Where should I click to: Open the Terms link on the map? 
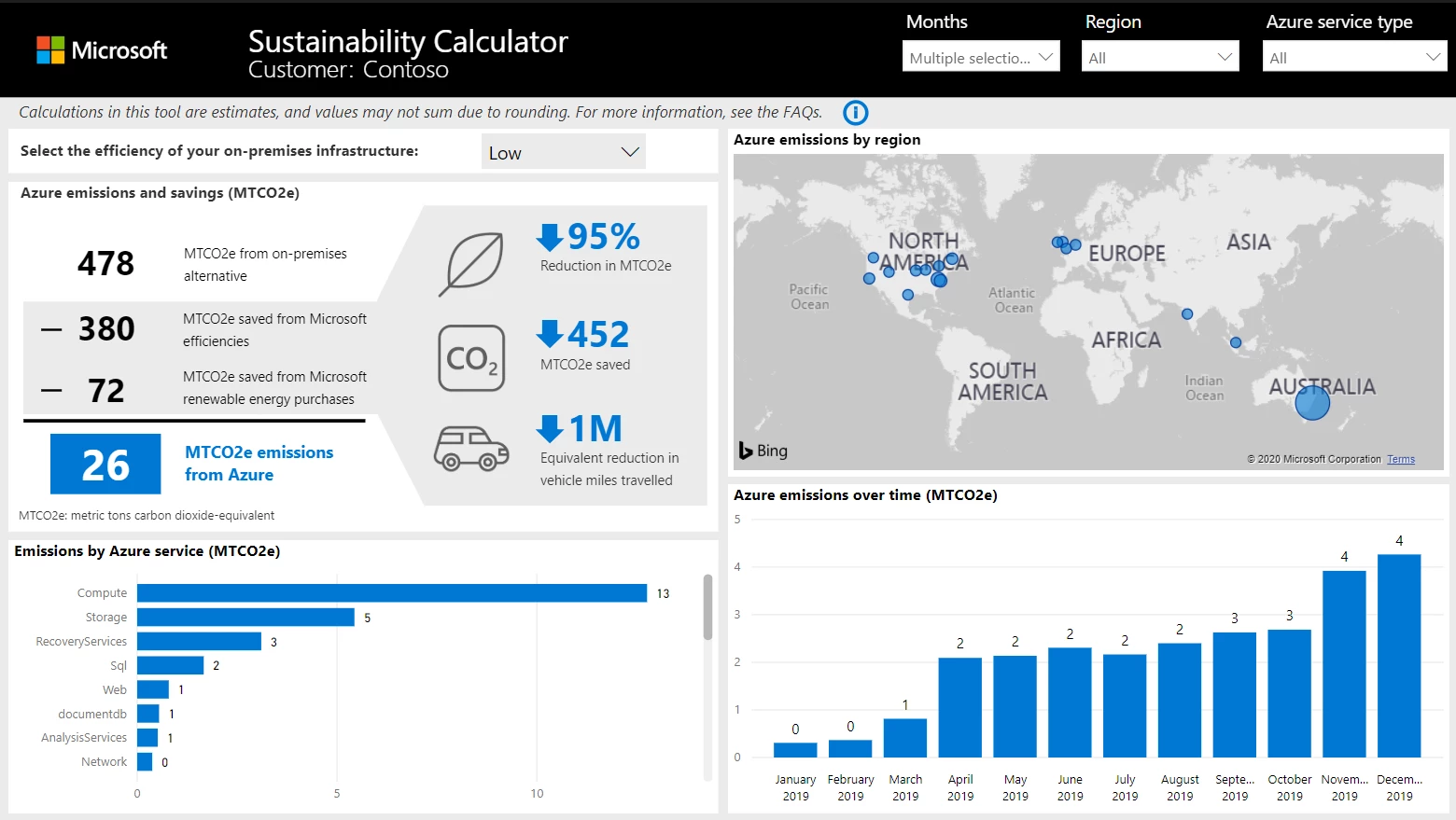point(1400,459)
